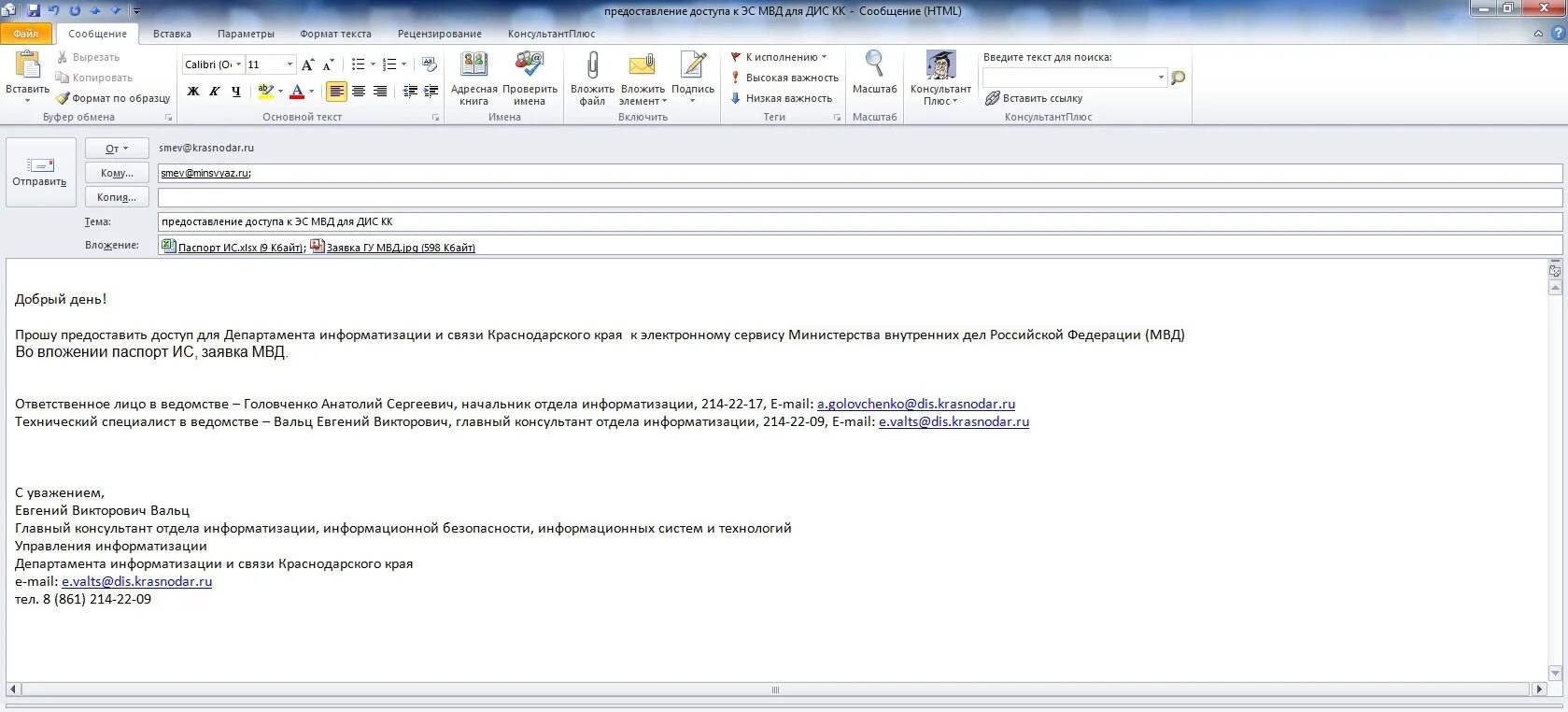Toggle italic К formatting

(215, 92)
